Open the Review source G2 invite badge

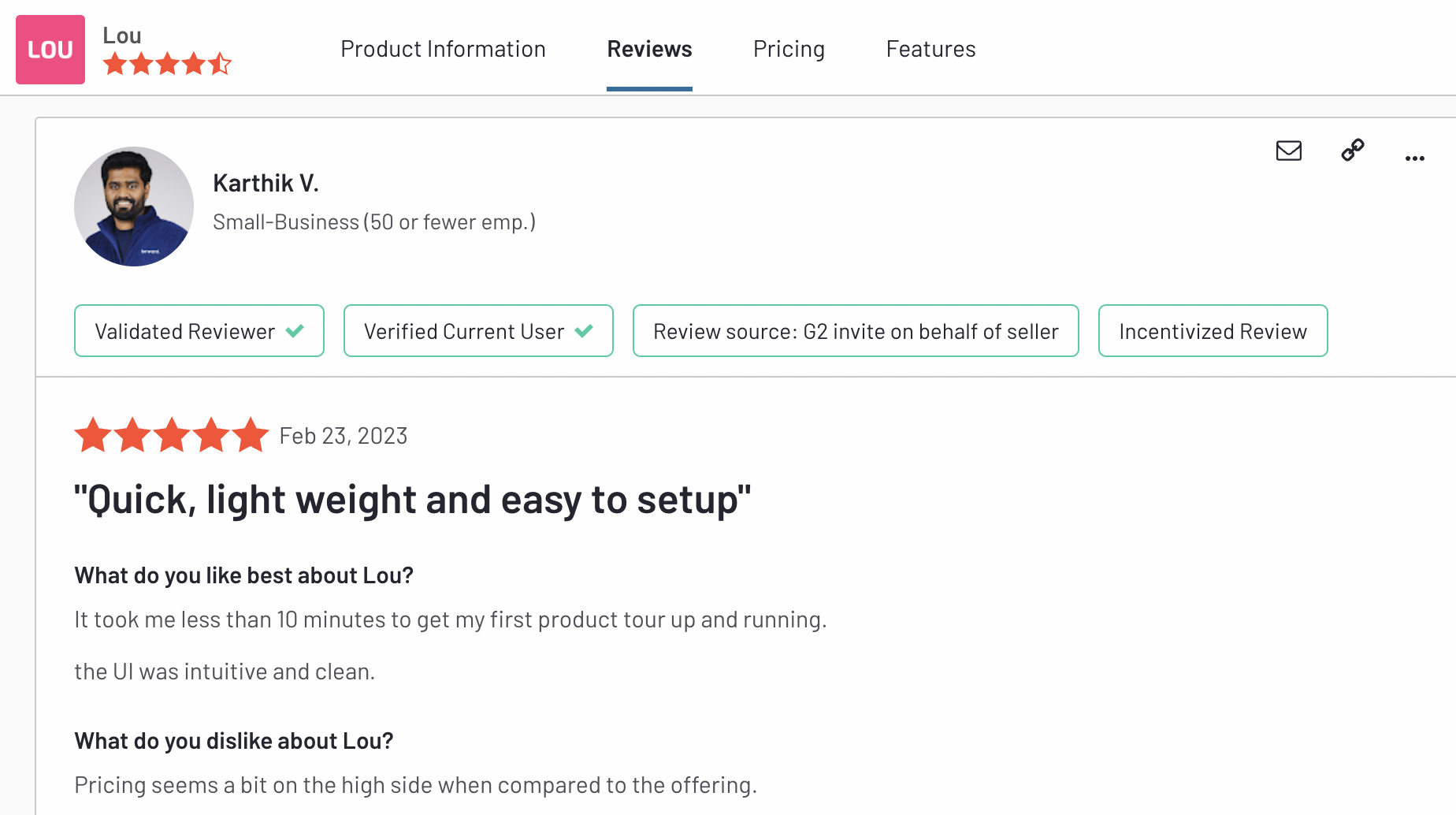[x=855, y=331]
